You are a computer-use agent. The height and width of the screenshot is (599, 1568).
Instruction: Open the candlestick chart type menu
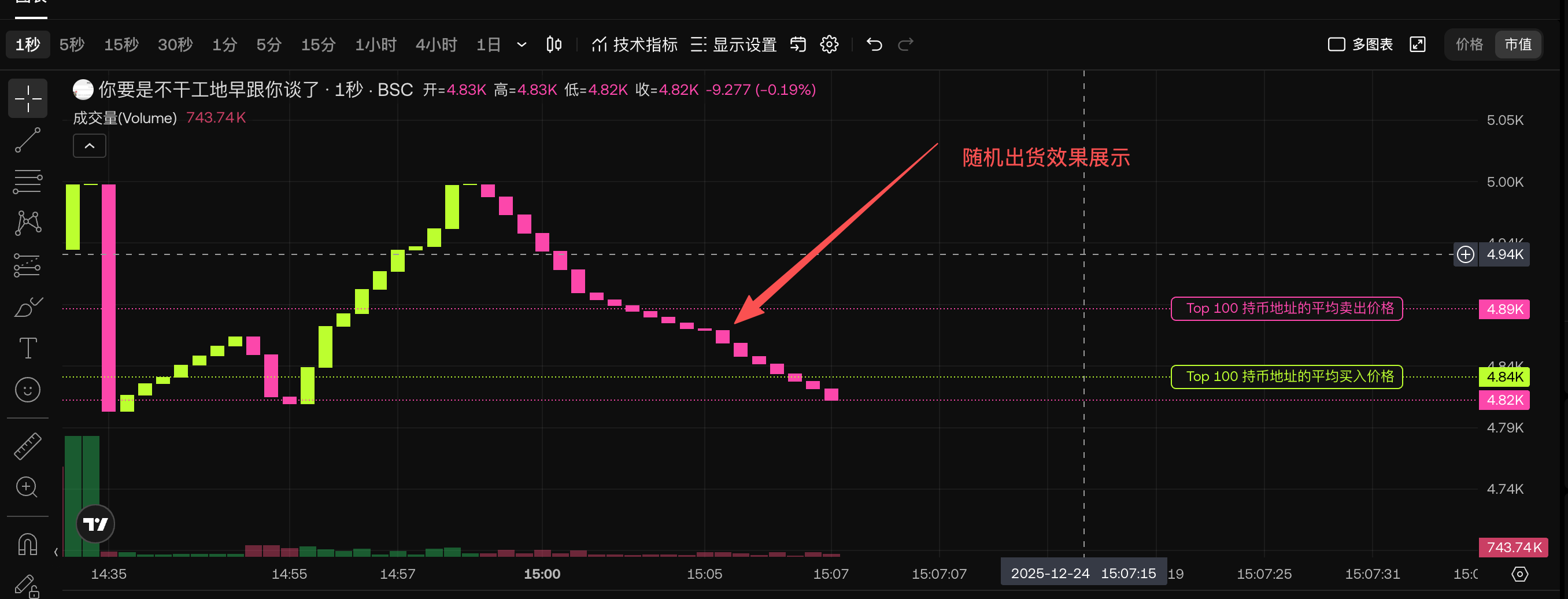554,45
